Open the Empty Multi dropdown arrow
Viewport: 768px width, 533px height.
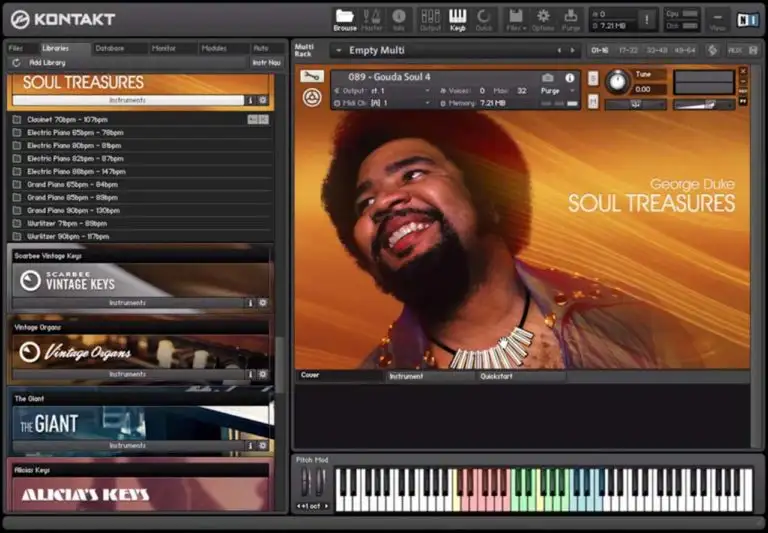click(x=338, y=50)
